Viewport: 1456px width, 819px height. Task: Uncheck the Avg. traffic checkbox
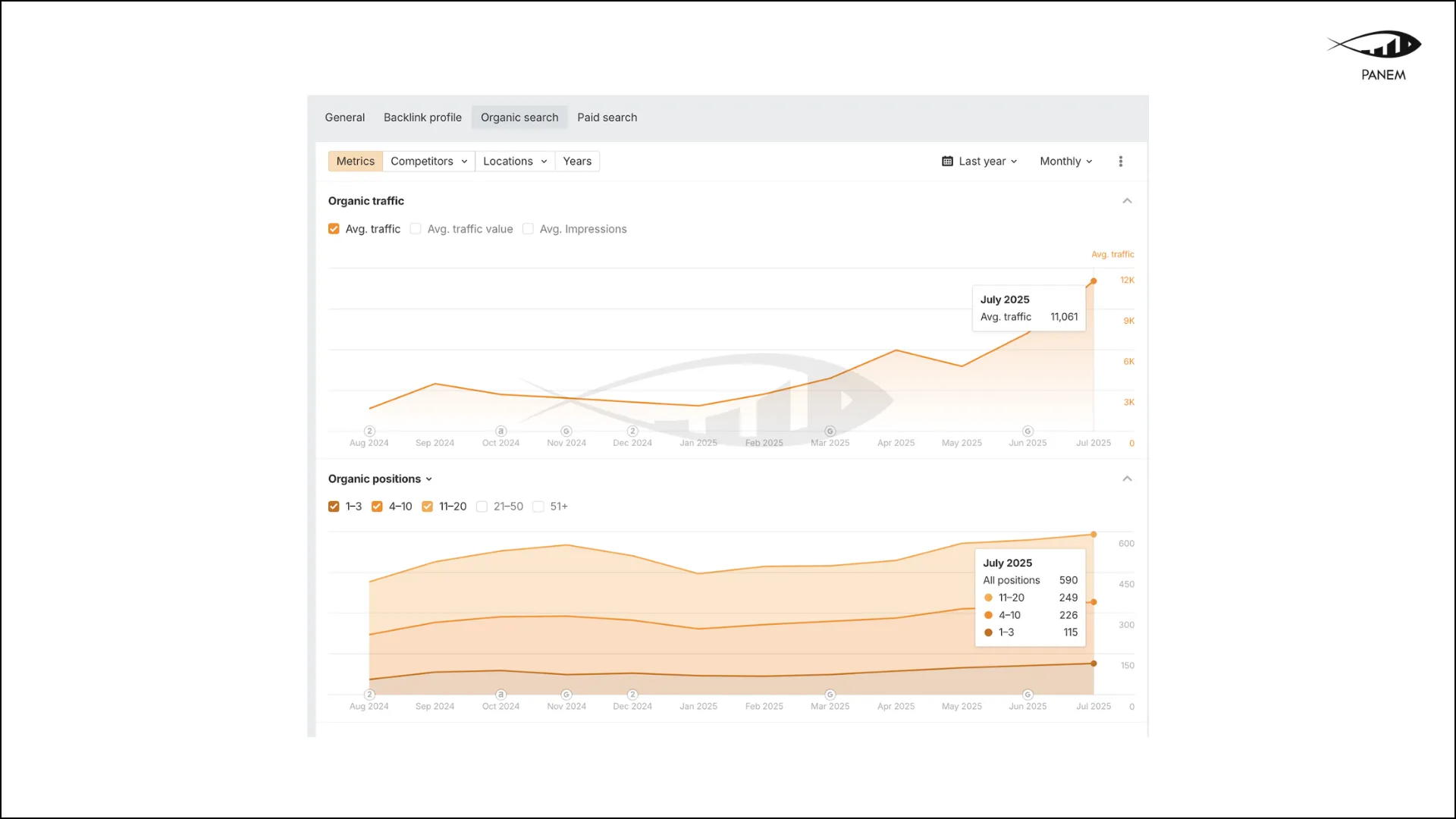click(x=334, y=229)
